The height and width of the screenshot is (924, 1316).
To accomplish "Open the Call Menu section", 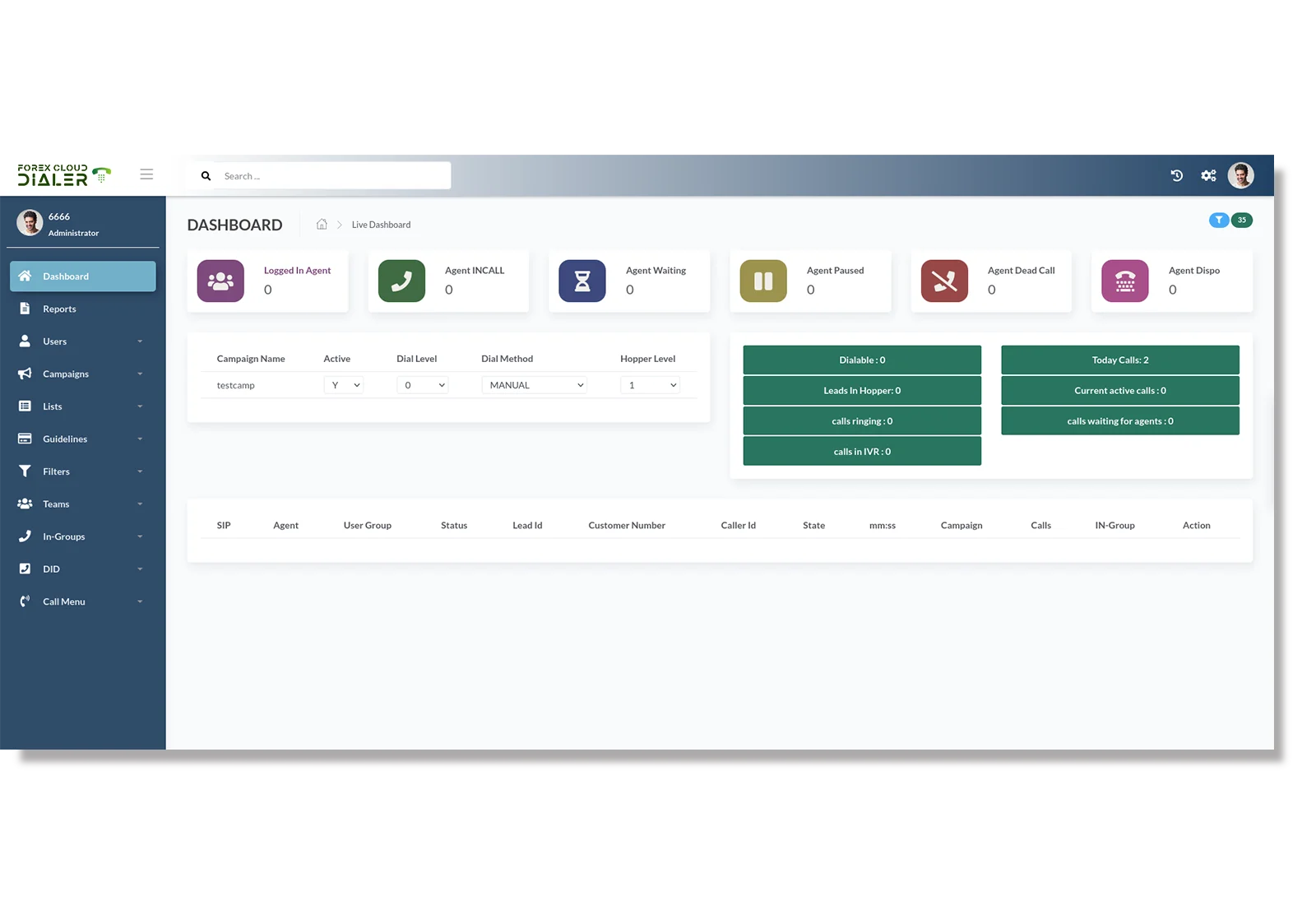I will [63, 601].
